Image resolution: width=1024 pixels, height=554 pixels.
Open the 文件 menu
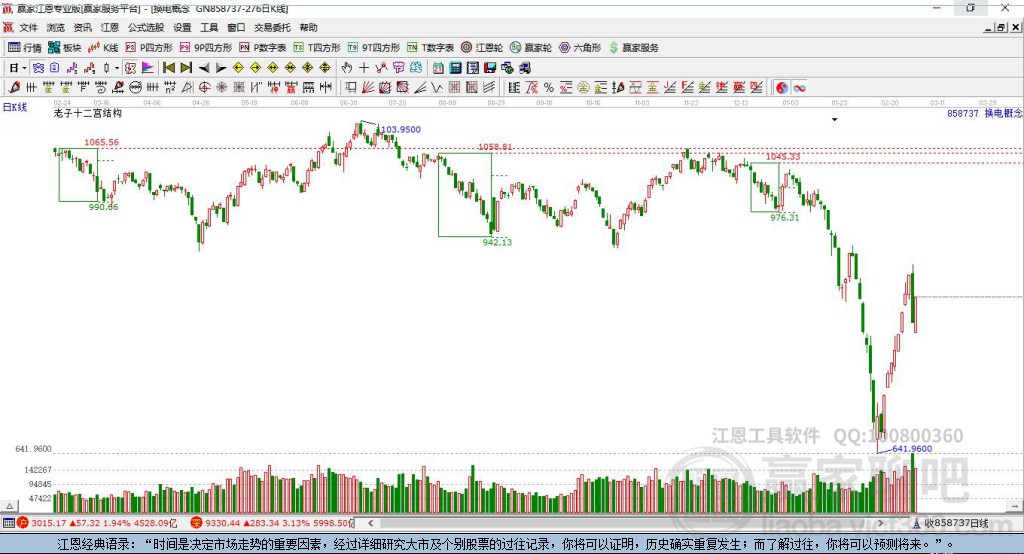[x=29, y=27]
